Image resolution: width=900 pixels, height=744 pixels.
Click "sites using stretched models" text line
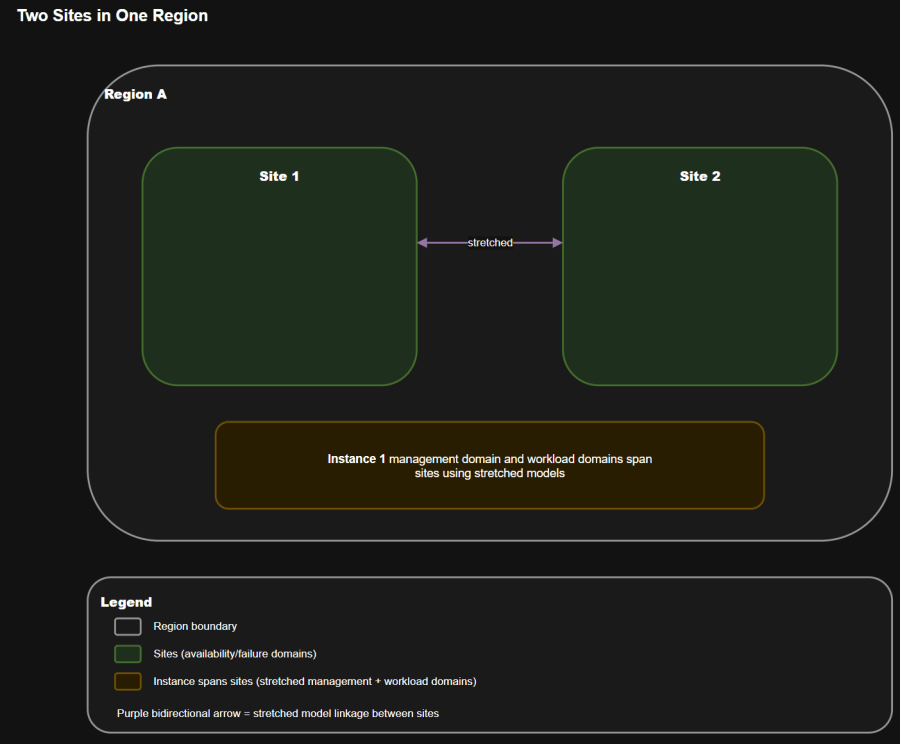pyautogui.click(x=490, y=474)
